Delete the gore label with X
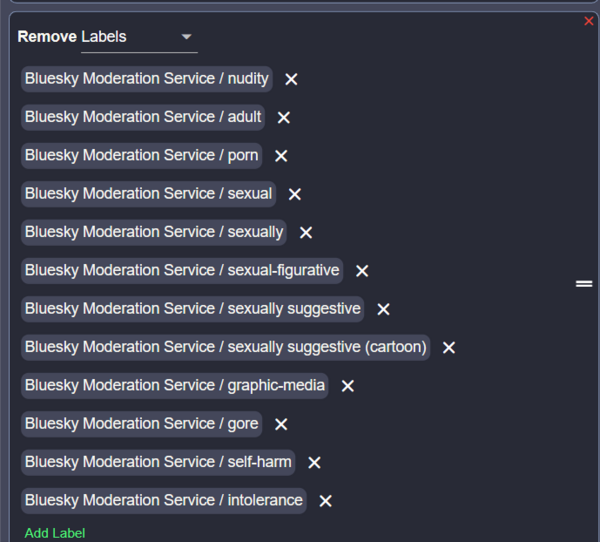 click(281, 424)
